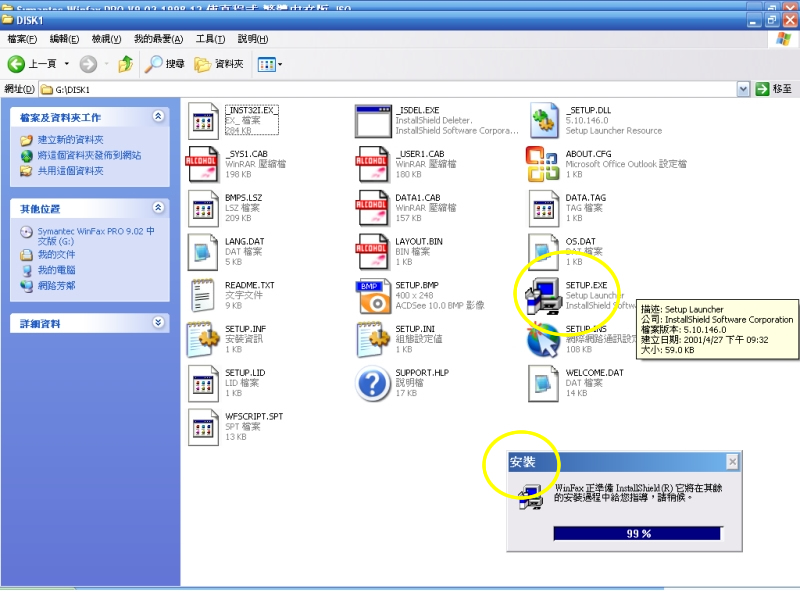Collapse the 其他位置 panel
The width and height of the screenshot is (800, 600).
point(158,208)
